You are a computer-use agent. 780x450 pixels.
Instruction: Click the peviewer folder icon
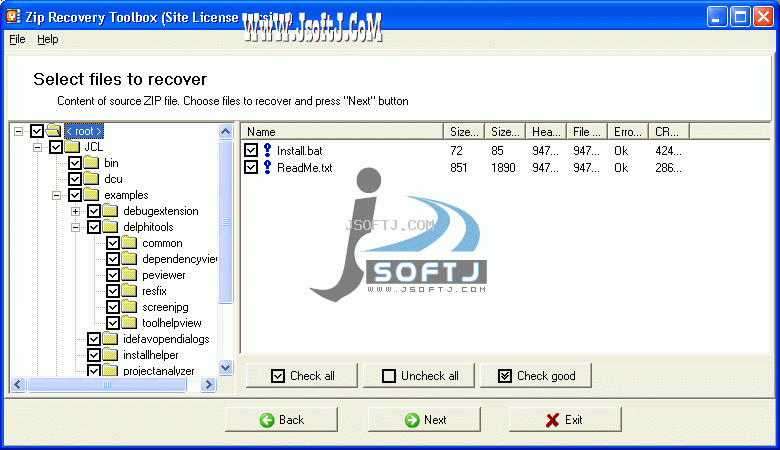(129, 274)
